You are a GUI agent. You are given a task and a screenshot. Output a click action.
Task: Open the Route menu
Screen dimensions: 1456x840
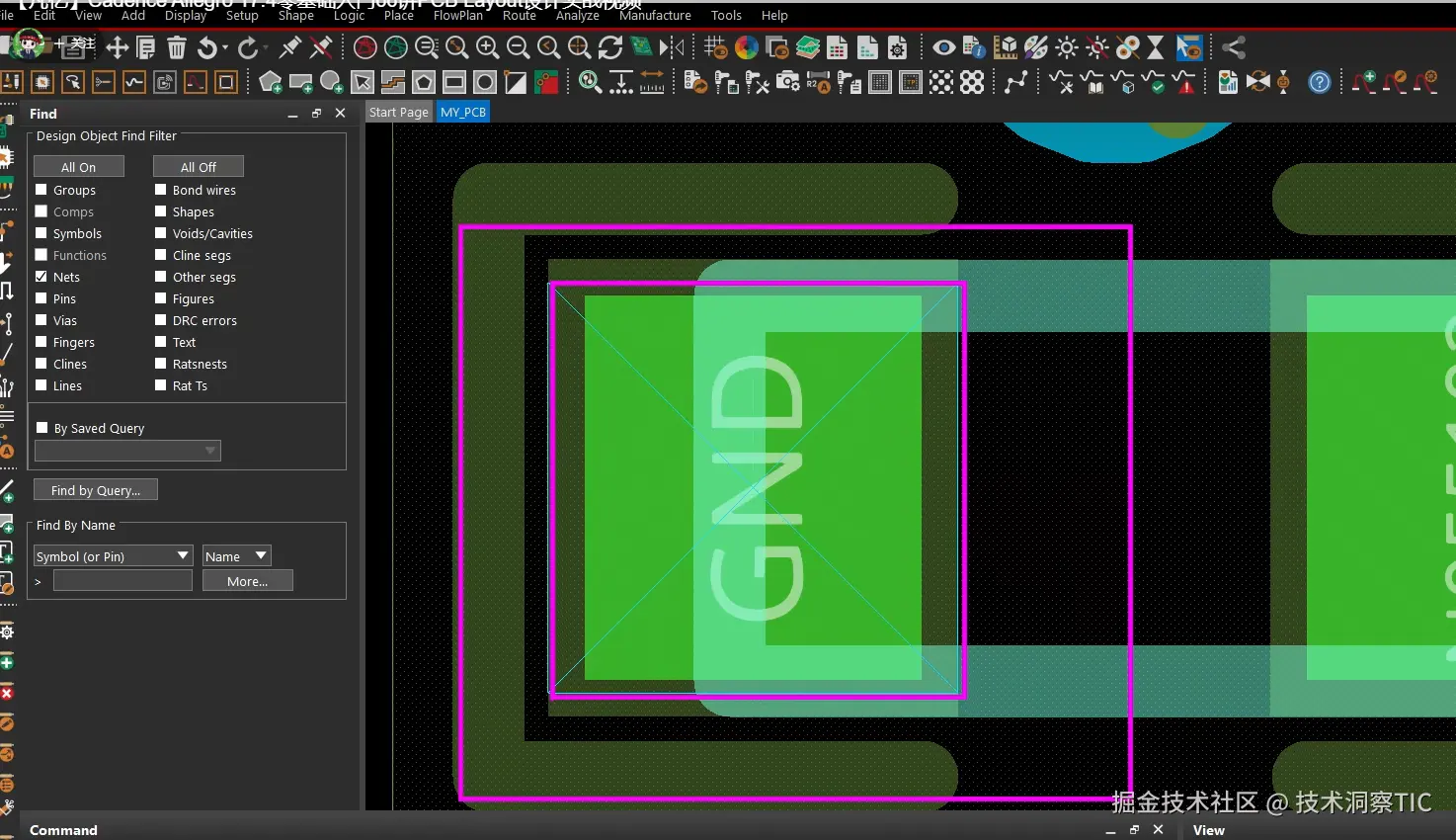point(520,15)
